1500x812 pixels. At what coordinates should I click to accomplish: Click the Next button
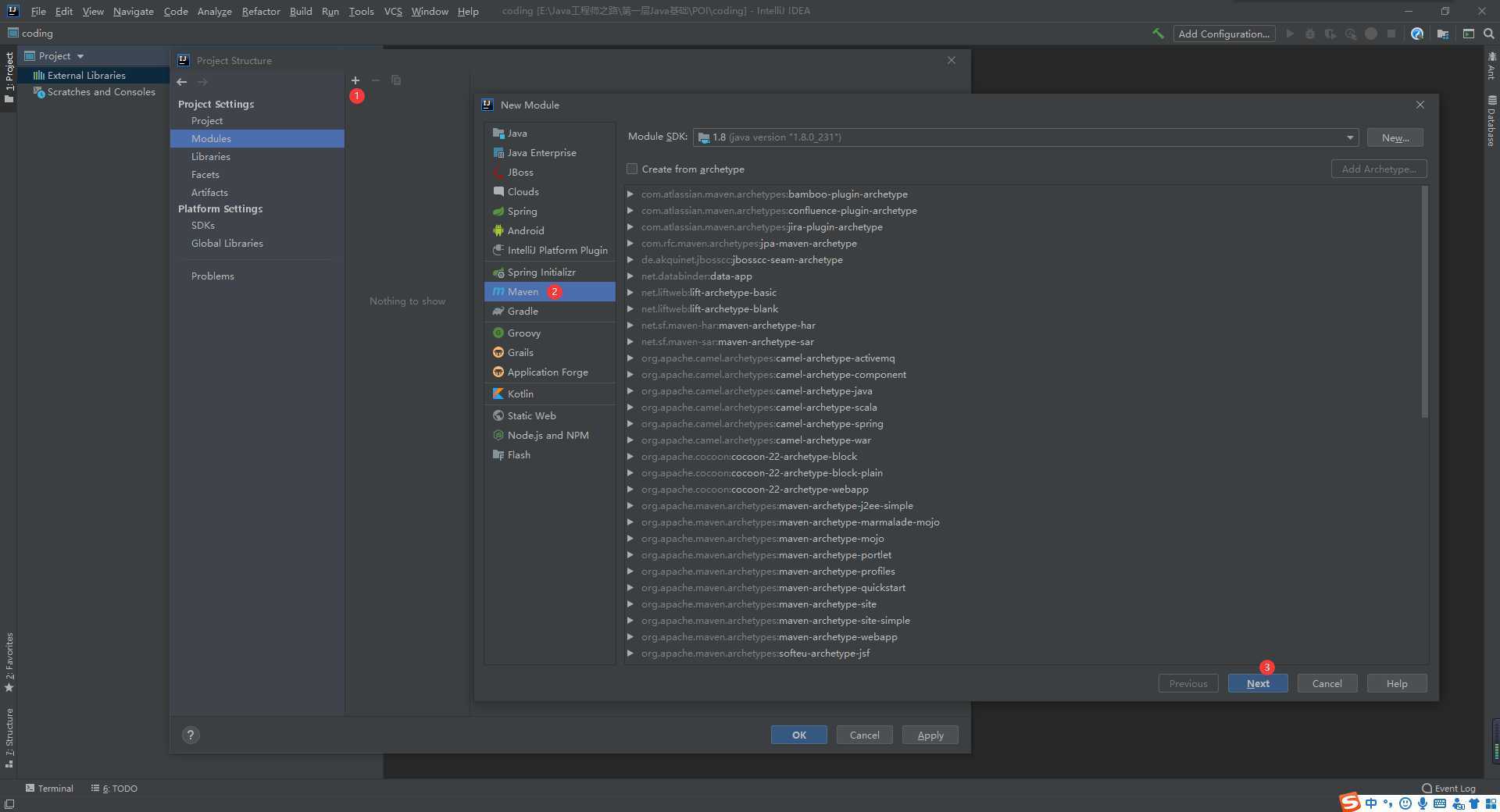tap(1258, 684)
